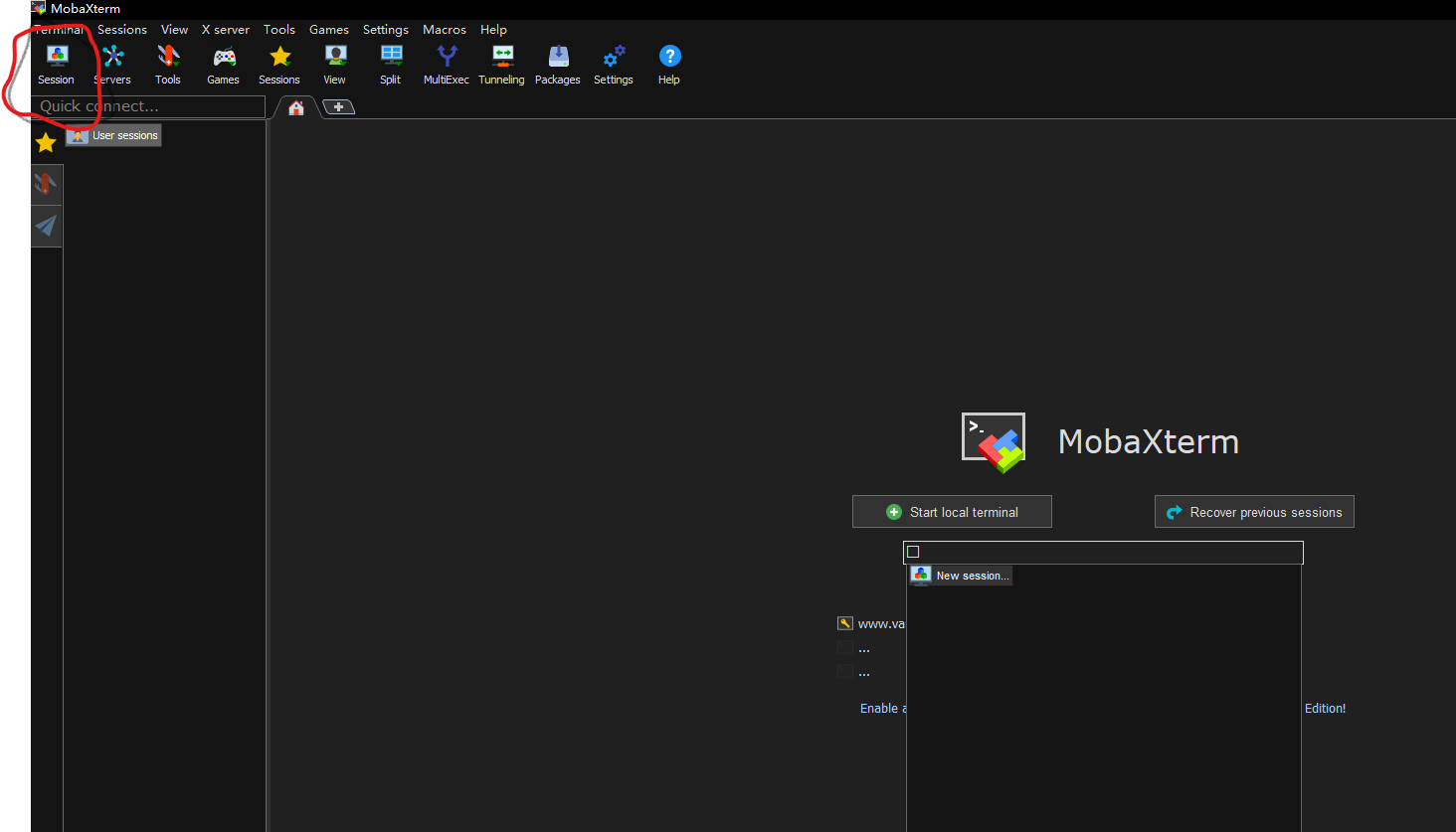Open the Home tab house icon
Viewport: 1456px width, 832px height.
click(x=296, y=107)
